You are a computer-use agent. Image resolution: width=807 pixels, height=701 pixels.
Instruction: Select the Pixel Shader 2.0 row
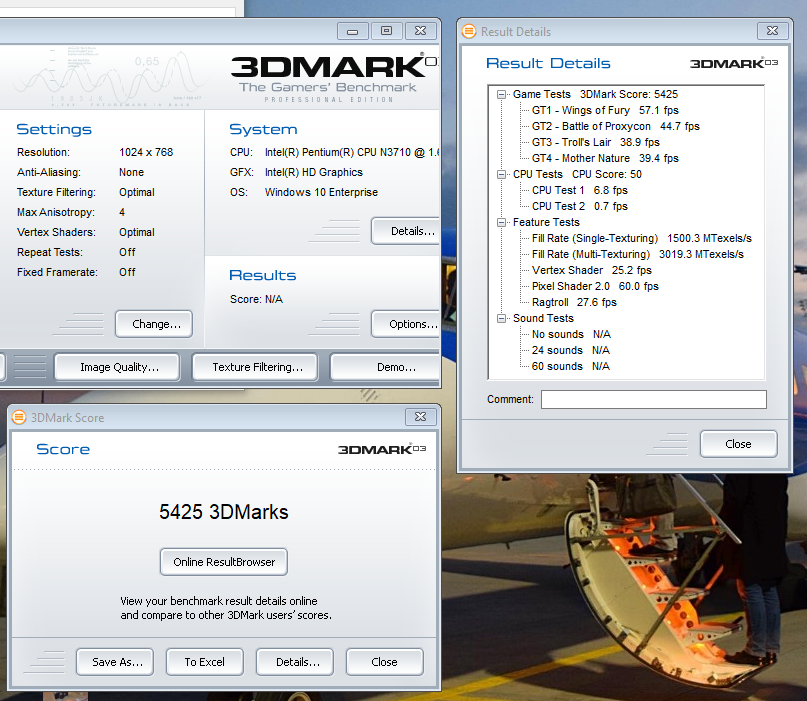point(595,286)
